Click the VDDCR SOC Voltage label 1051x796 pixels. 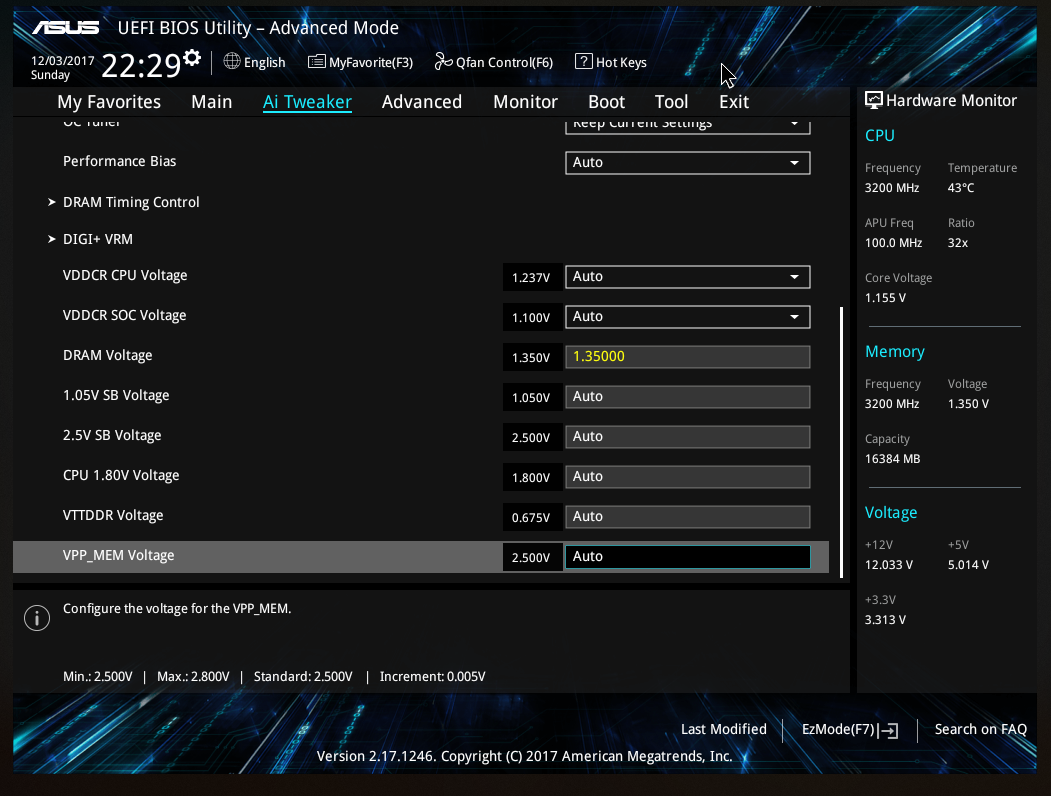click(x=125, y=316)
